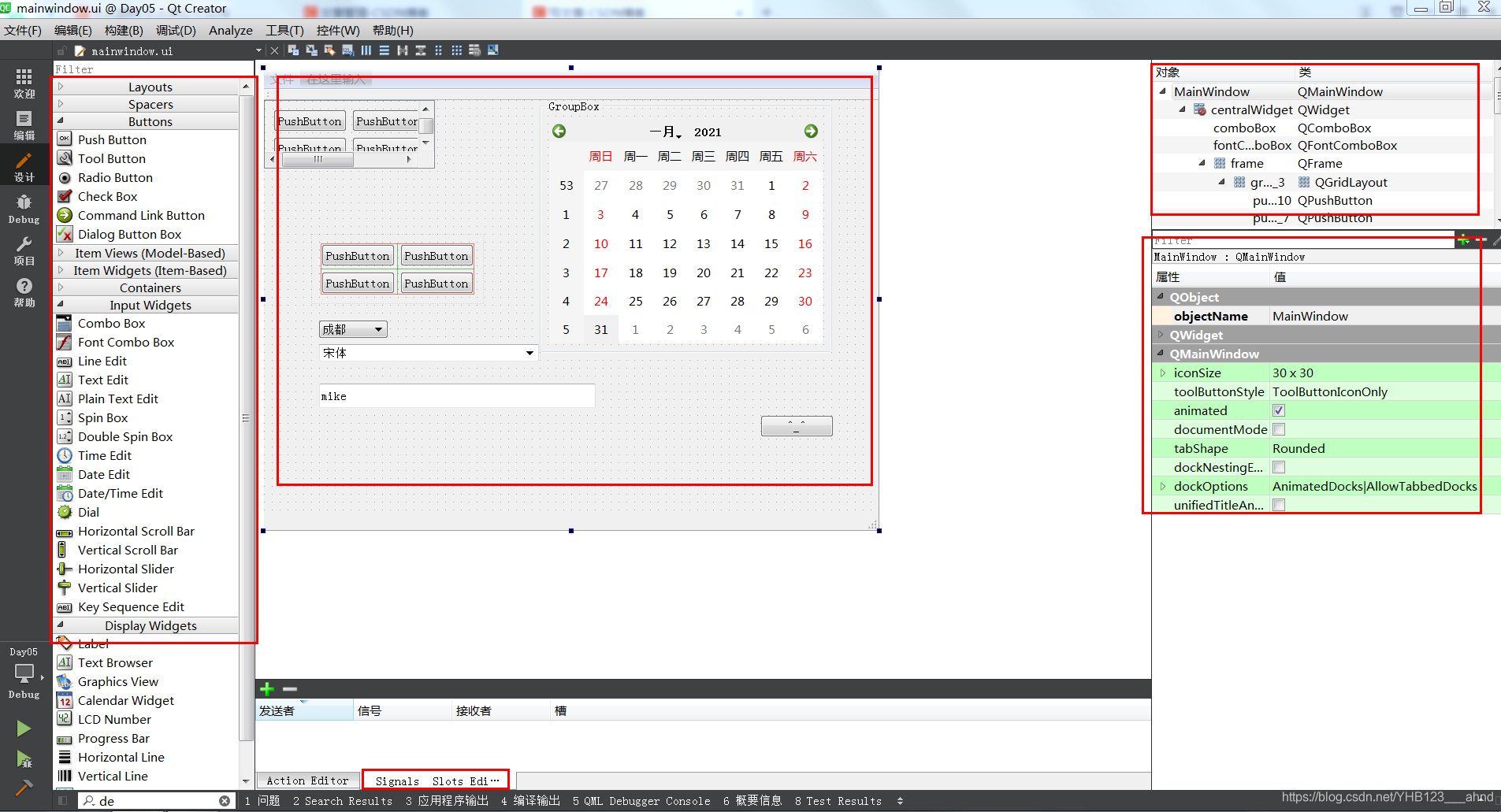This screenshot has height=812, width=1501.
Task: Click the Break Layout toolbar icon
Action: 475,50
